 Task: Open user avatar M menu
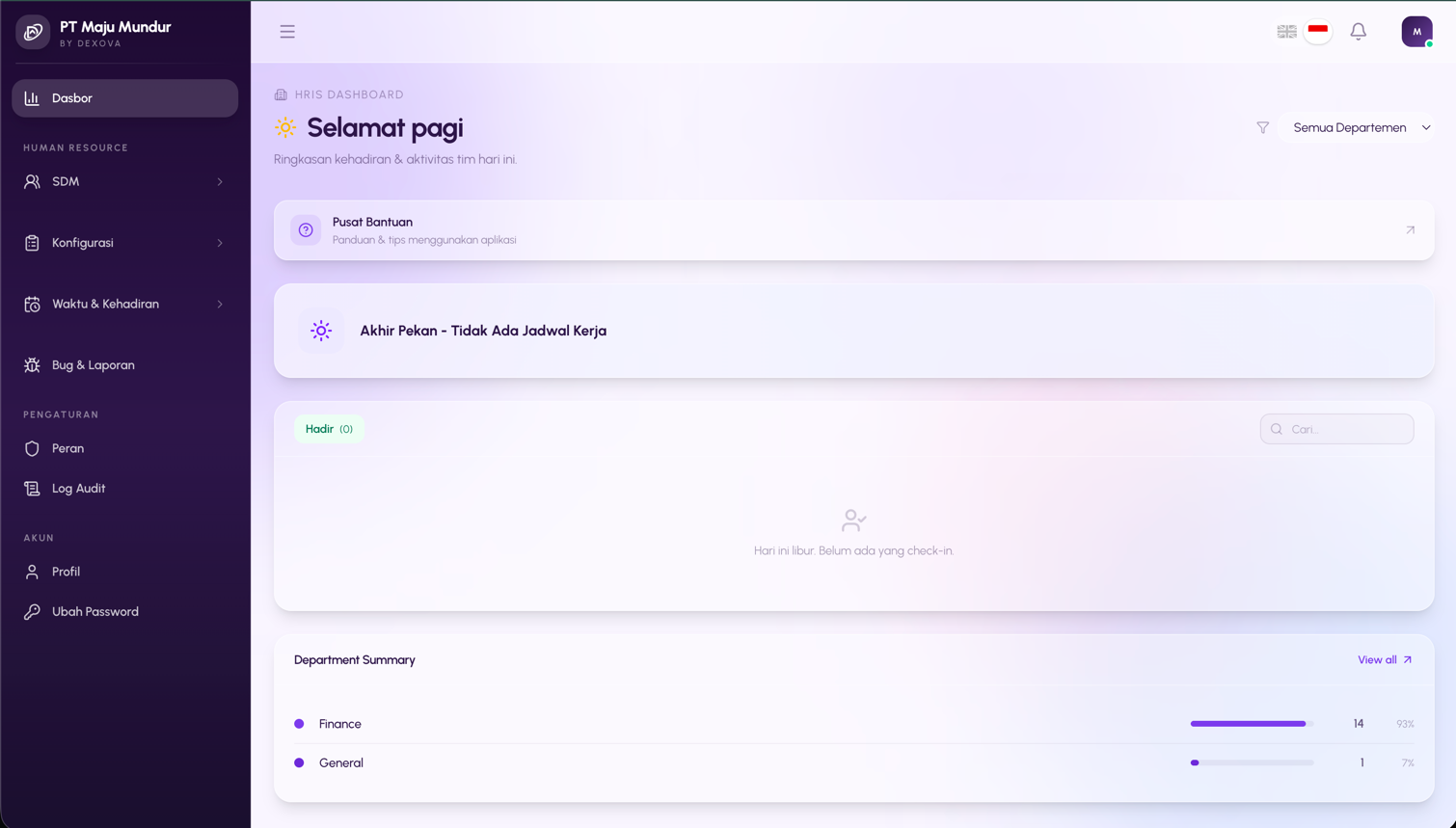click(x=1416, y=32)
